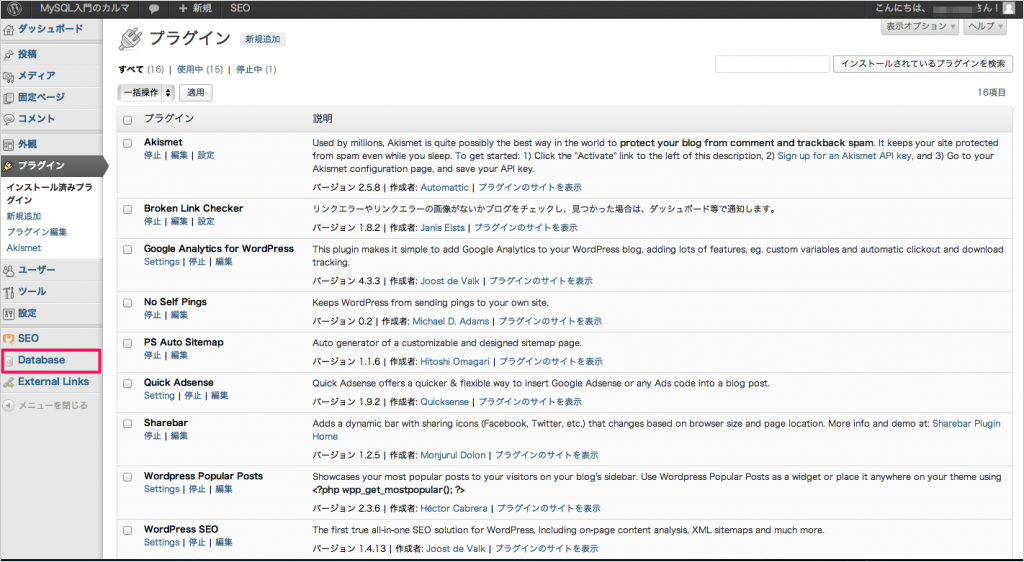The height and width of the screenshot is (562, 1024).
Task: Open the MySQL入門のカルマ site menu
Action: click(x=85, y=8)
